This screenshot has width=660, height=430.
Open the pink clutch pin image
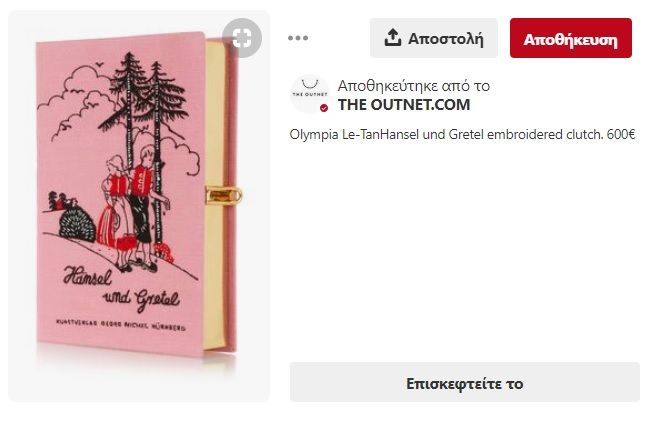(x=139, y=206)
